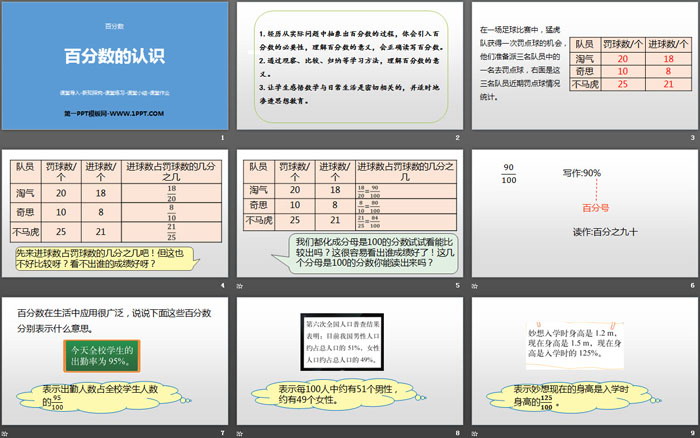This screenshot has width=700, height=438.
Task: Select slide 1 titled 百分数的认识
Action: click(115, 66)
